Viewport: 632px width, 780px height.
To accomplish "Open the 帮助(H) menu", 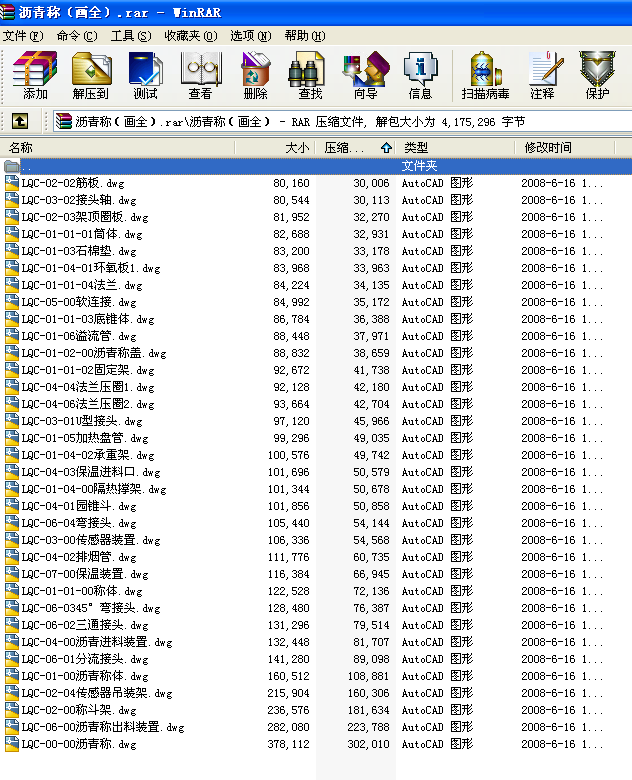I will [x=305, y=36].
